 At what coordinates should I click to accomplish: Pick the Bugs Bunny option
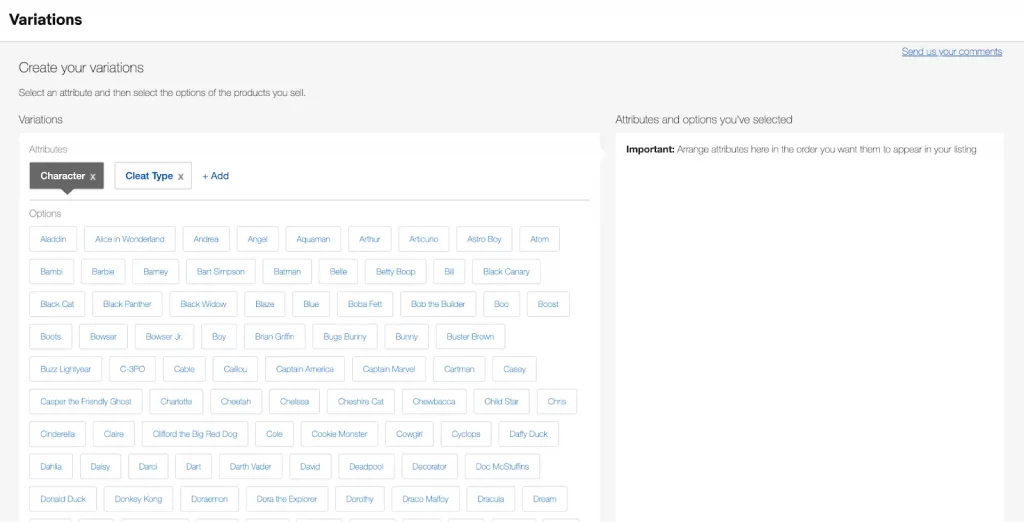pyautogui.click(x=345, y=337)
